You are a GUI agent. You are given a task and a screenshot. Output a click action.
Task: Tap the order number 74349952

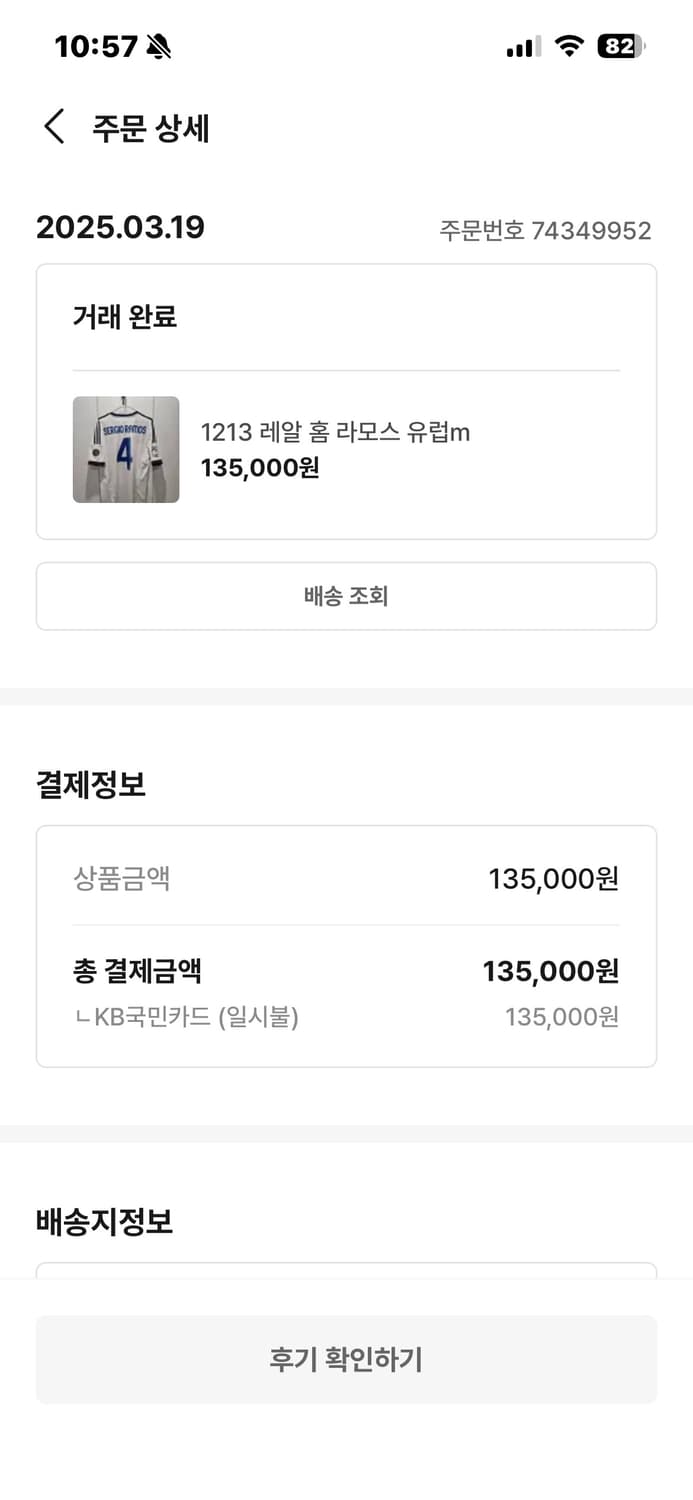(x=547, y=231)
